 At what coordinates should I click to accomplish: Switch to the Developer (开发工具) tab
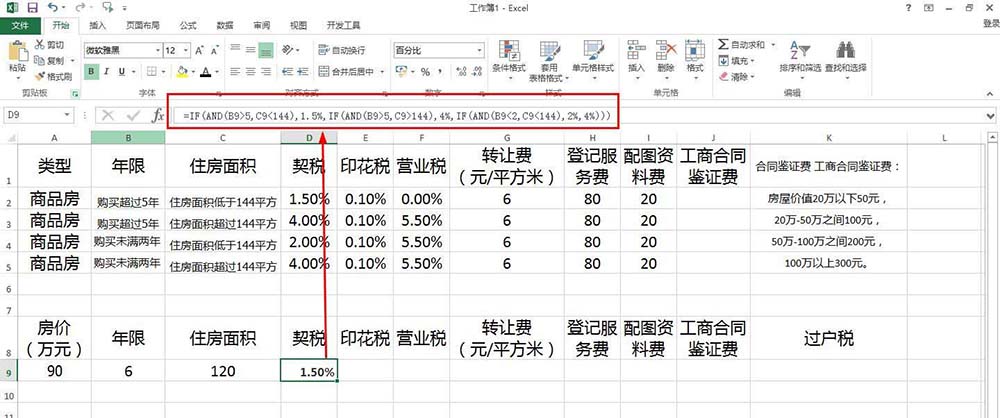tap(343, 26)
